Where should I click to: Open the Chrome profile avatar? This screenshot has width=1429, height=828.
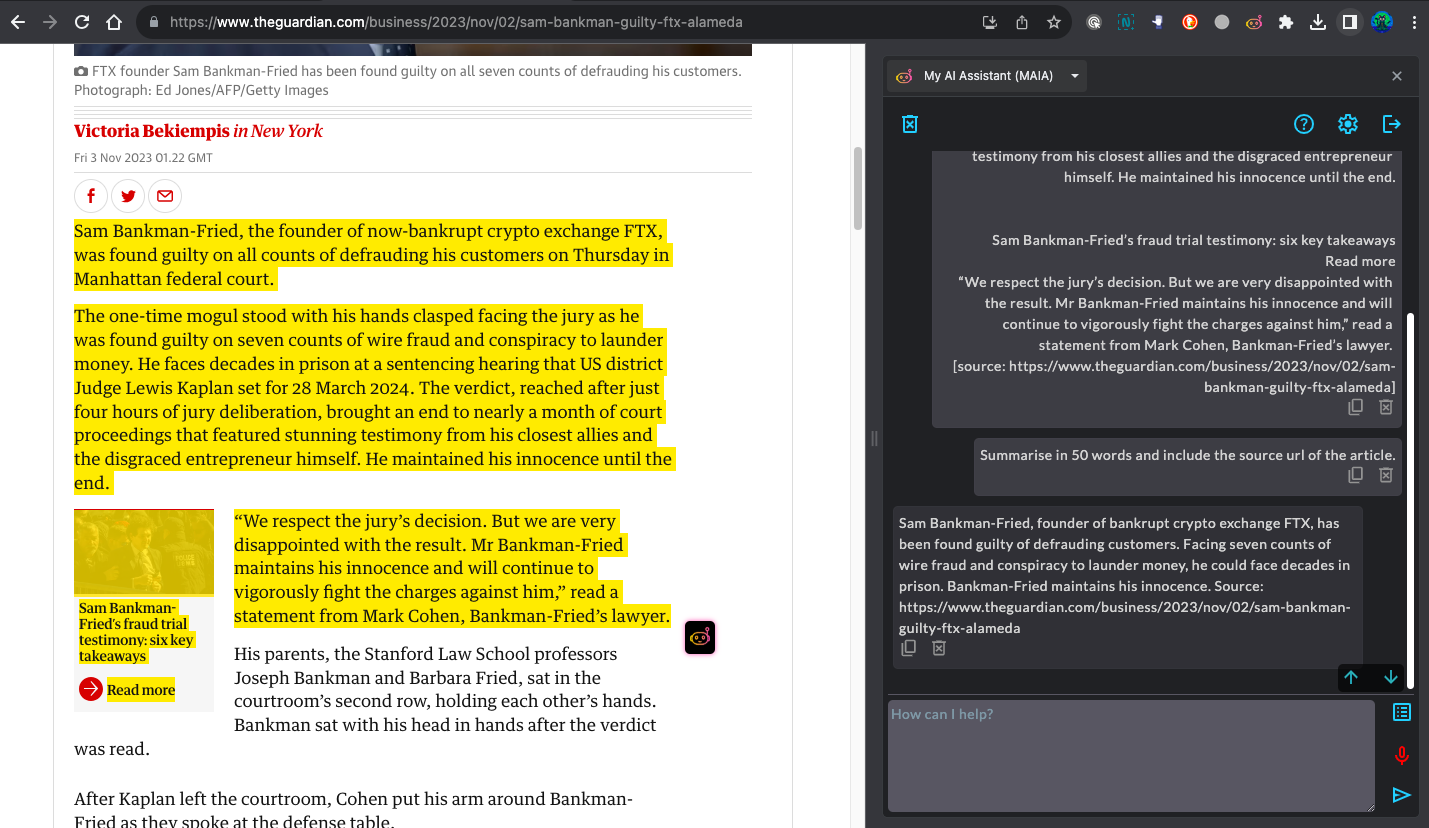1382,22
